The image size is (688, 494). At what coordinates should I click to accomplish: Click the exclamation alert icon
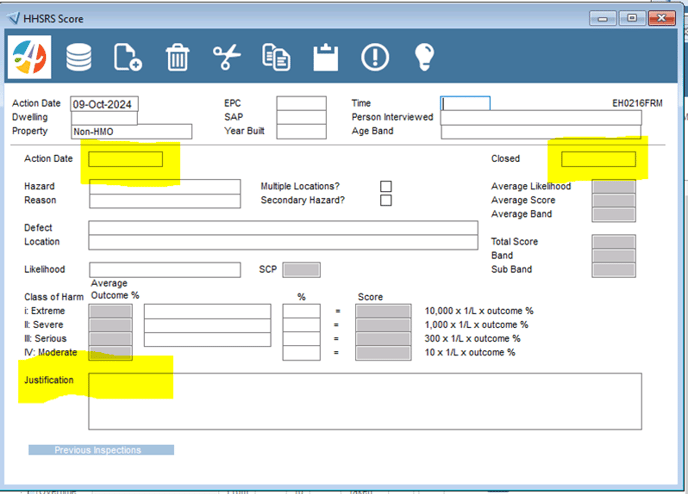click(375, 57)
